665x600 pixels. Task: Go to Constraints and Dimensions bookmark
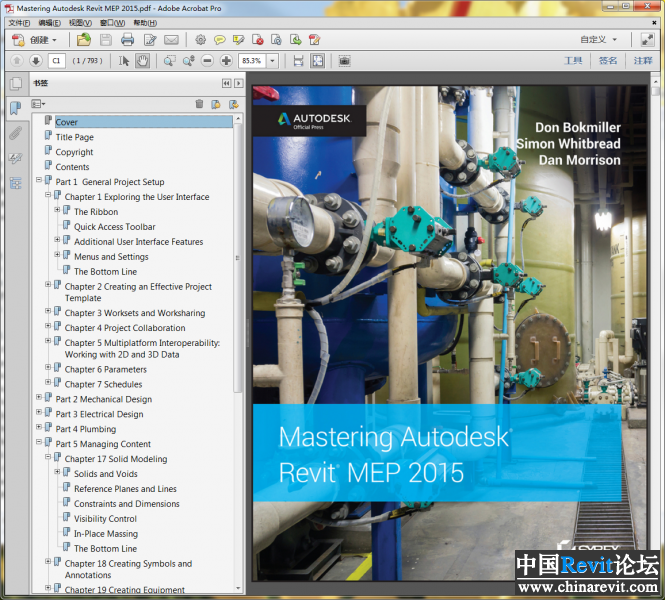coord(126,504)
